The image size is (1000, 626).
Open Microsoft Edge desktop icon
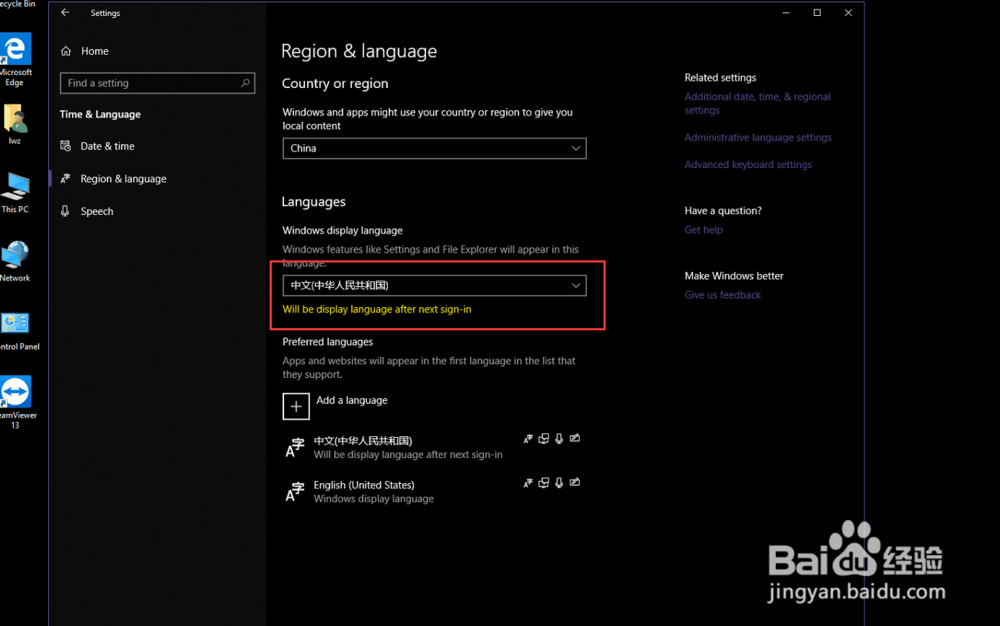[15, 59]
